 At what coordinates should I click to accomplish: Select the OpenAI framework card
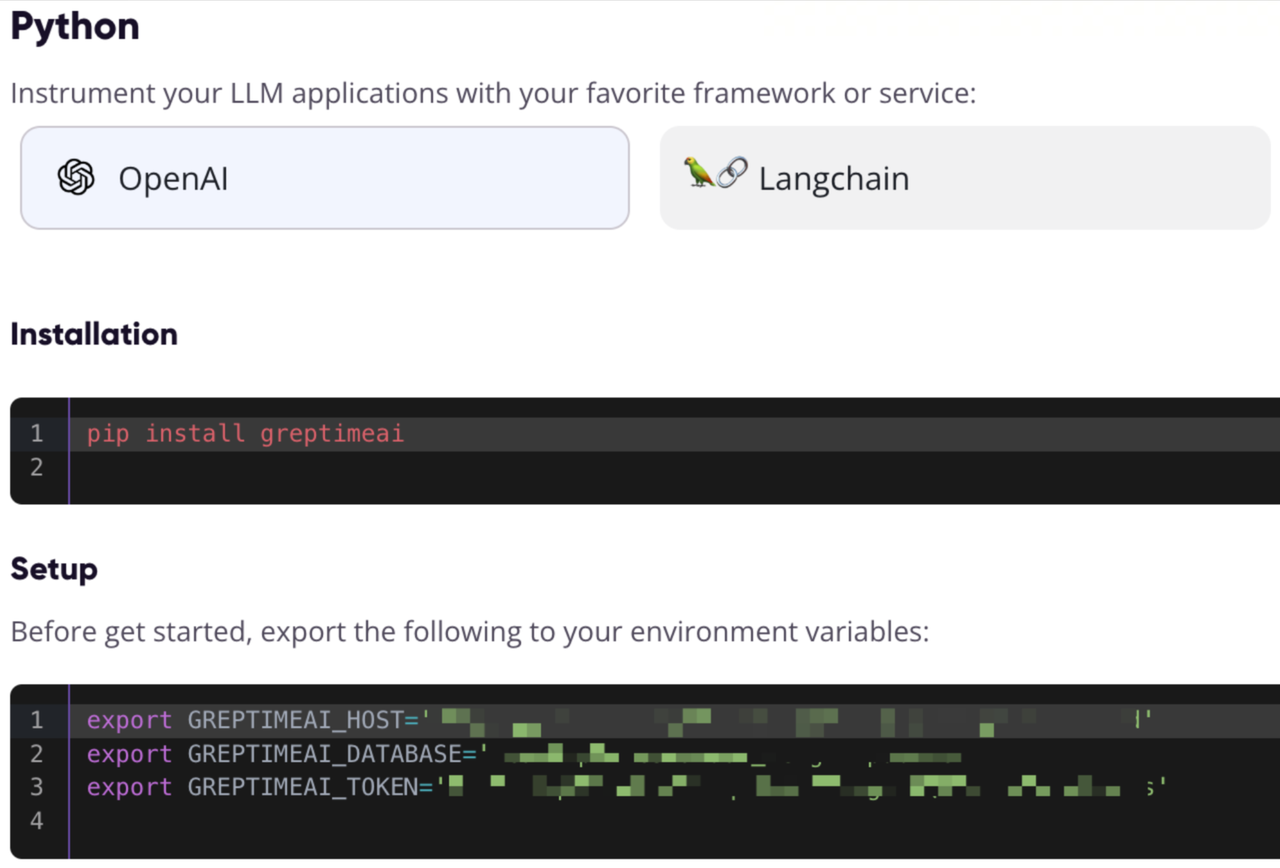click(325, 177)
